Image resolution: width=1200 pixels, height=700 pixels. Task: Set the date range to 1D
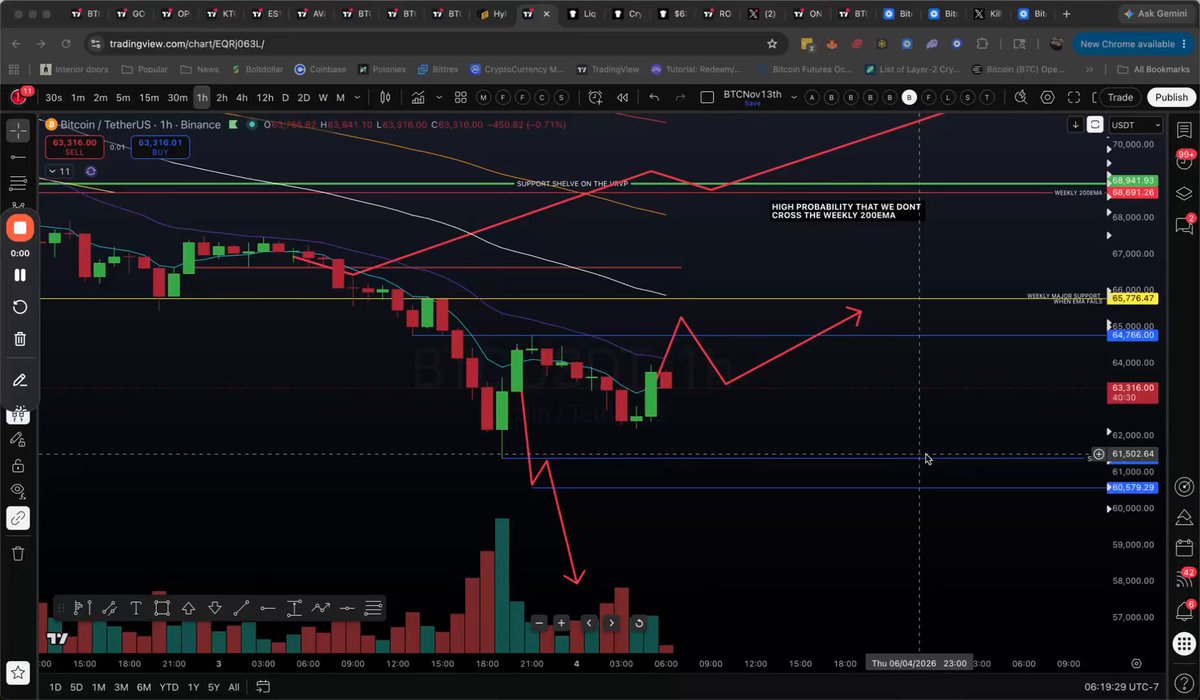56,687
